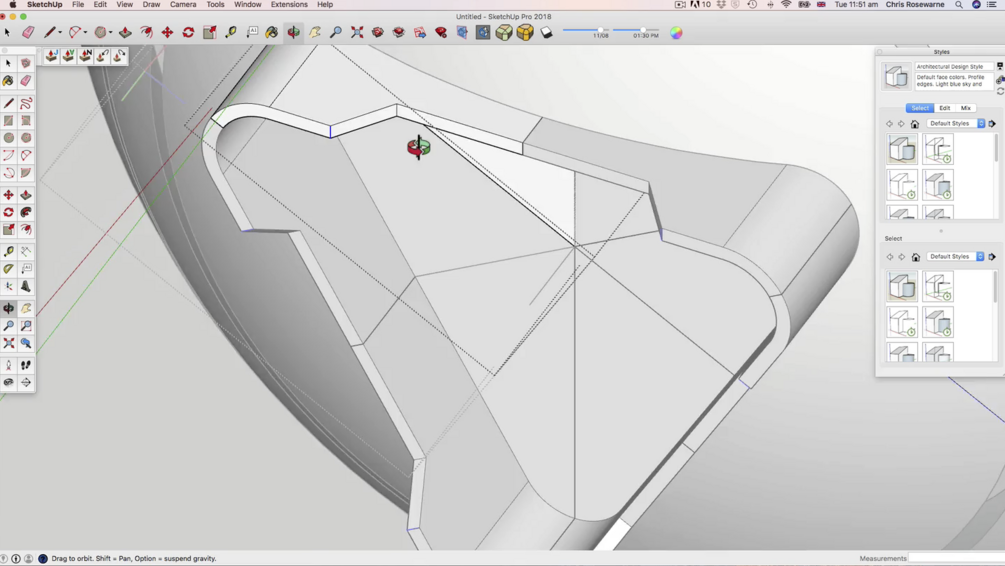
Task: Toggle the shadows display icon
Action: click(546, 32)
